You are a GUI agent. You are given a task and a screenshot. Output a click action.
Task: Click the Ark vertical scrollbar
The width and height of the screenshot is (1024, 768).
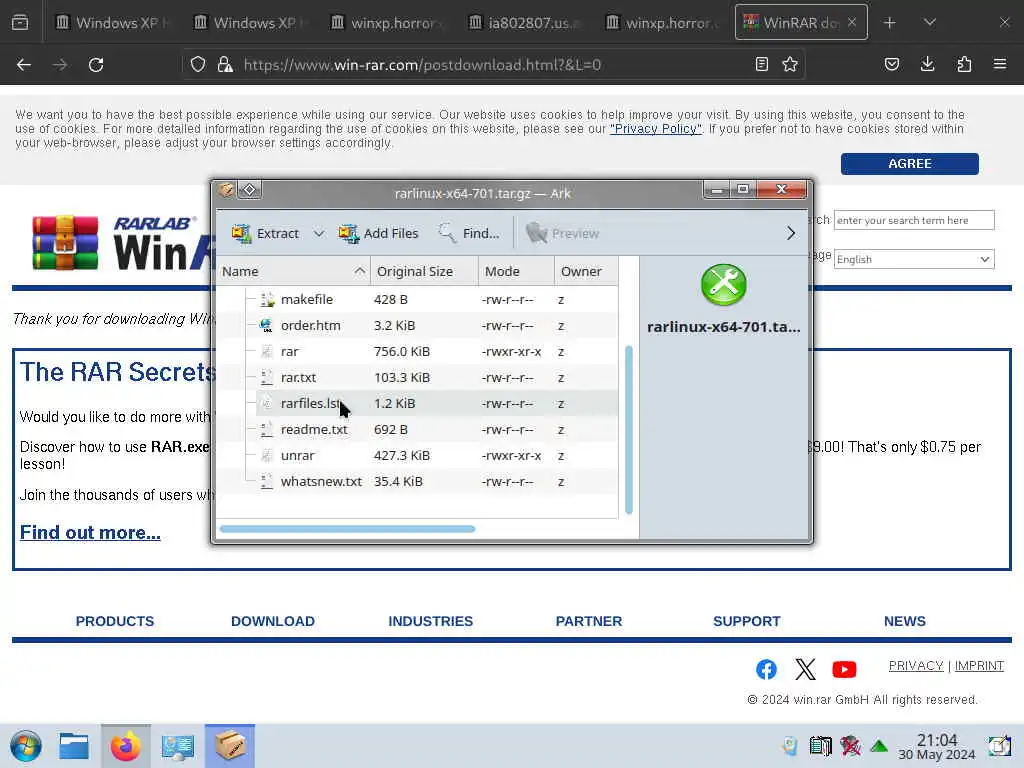click(629, 430)
